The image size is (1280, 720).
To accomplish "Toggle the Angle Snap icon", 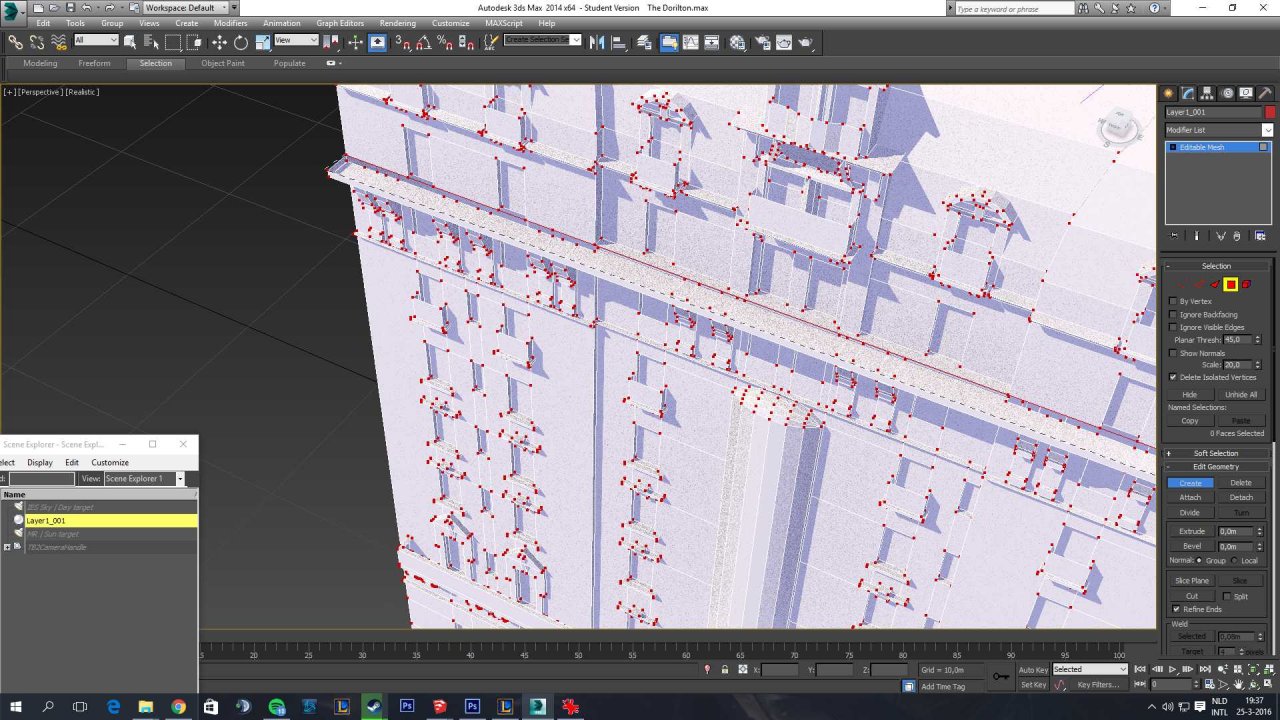I will point(423,42).
